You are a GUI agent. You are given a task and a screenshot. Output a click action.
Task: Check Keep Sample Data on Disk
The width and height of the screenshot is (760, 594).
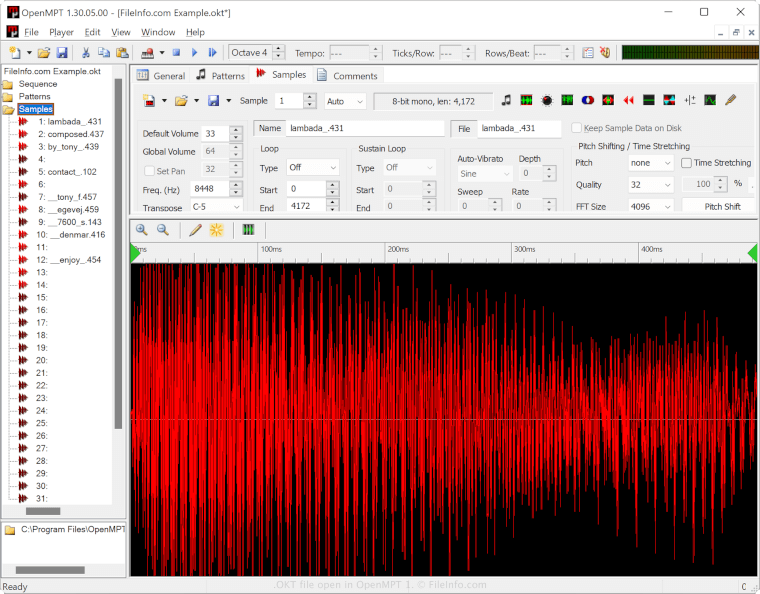pyautogui.click(x=576, y=128)
